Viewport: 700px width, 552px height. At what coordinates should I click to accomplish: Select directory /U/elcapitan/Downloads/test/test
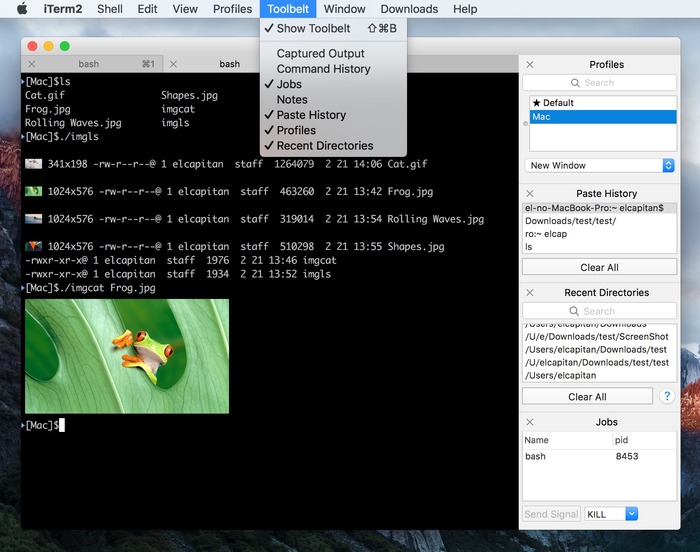tap(600, 362)
